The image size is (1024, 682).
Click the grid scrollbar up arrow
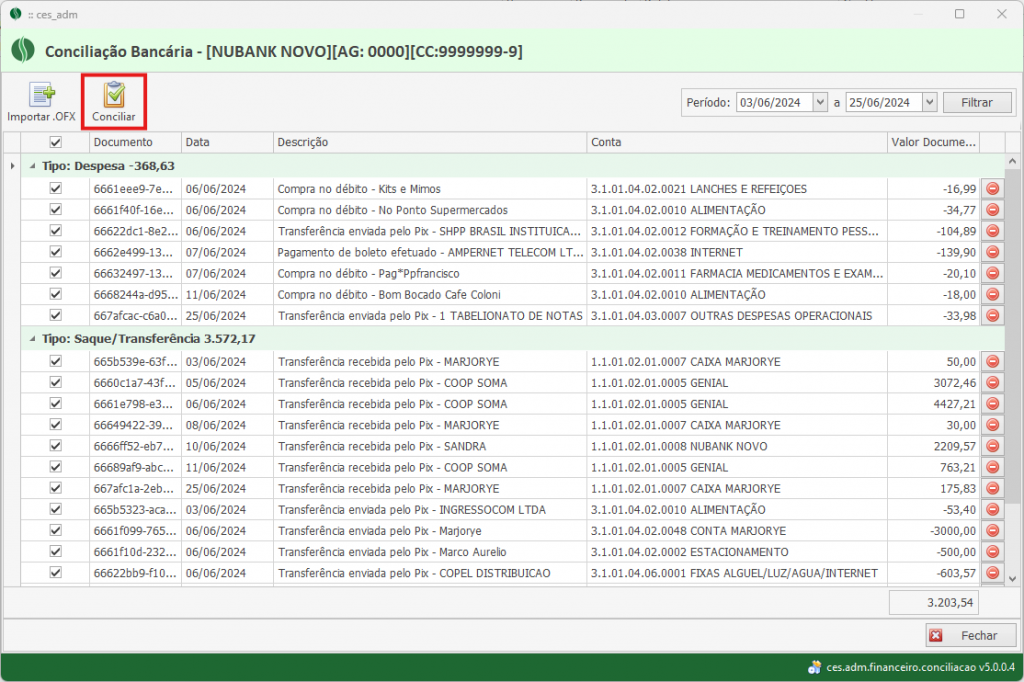(1012, 161)
